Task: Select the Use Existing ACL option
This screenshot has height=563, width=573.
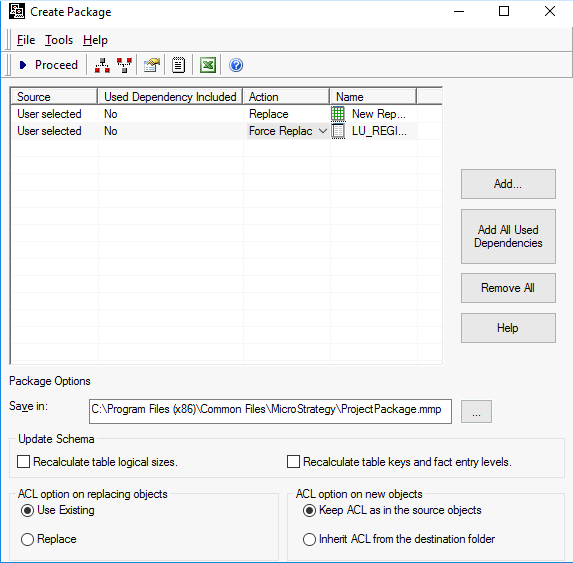Action: (x=27, y=510)
